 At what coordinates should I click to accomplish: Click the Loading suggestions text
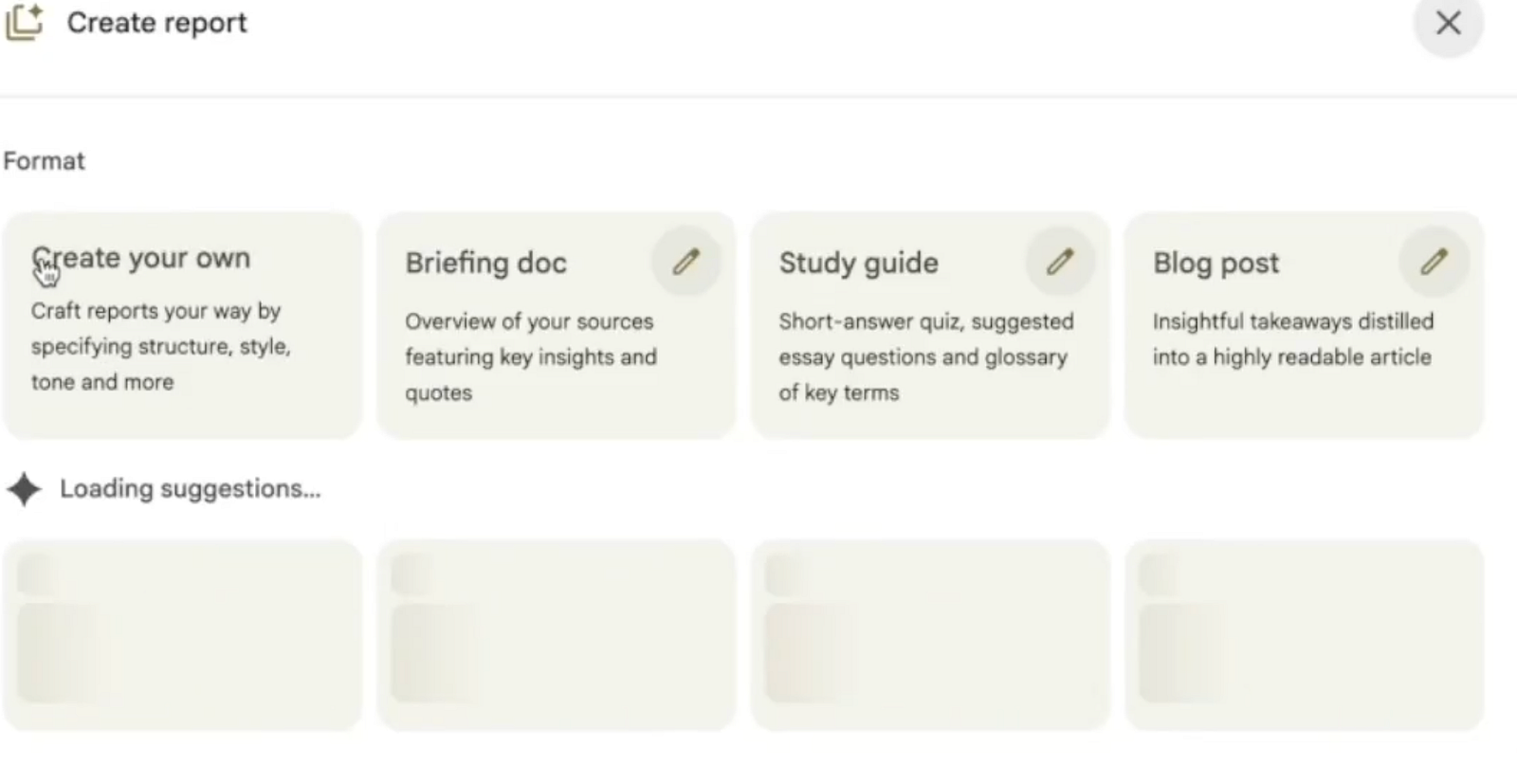tap(190, 489)
